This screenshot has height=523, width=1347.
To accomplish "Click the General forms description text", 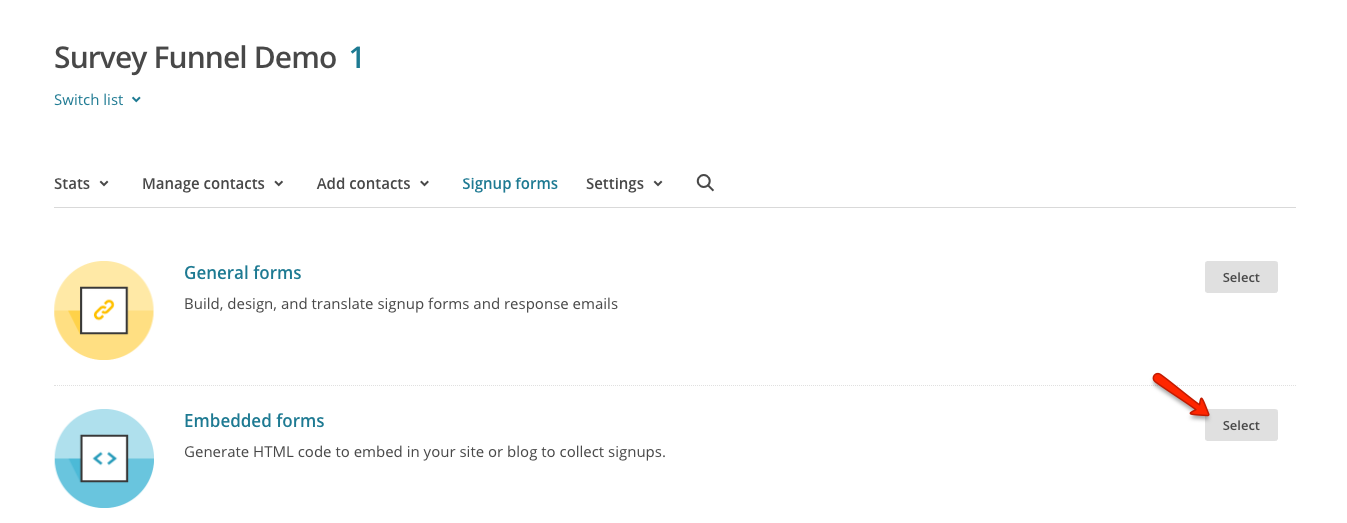I will pos(401,303).
